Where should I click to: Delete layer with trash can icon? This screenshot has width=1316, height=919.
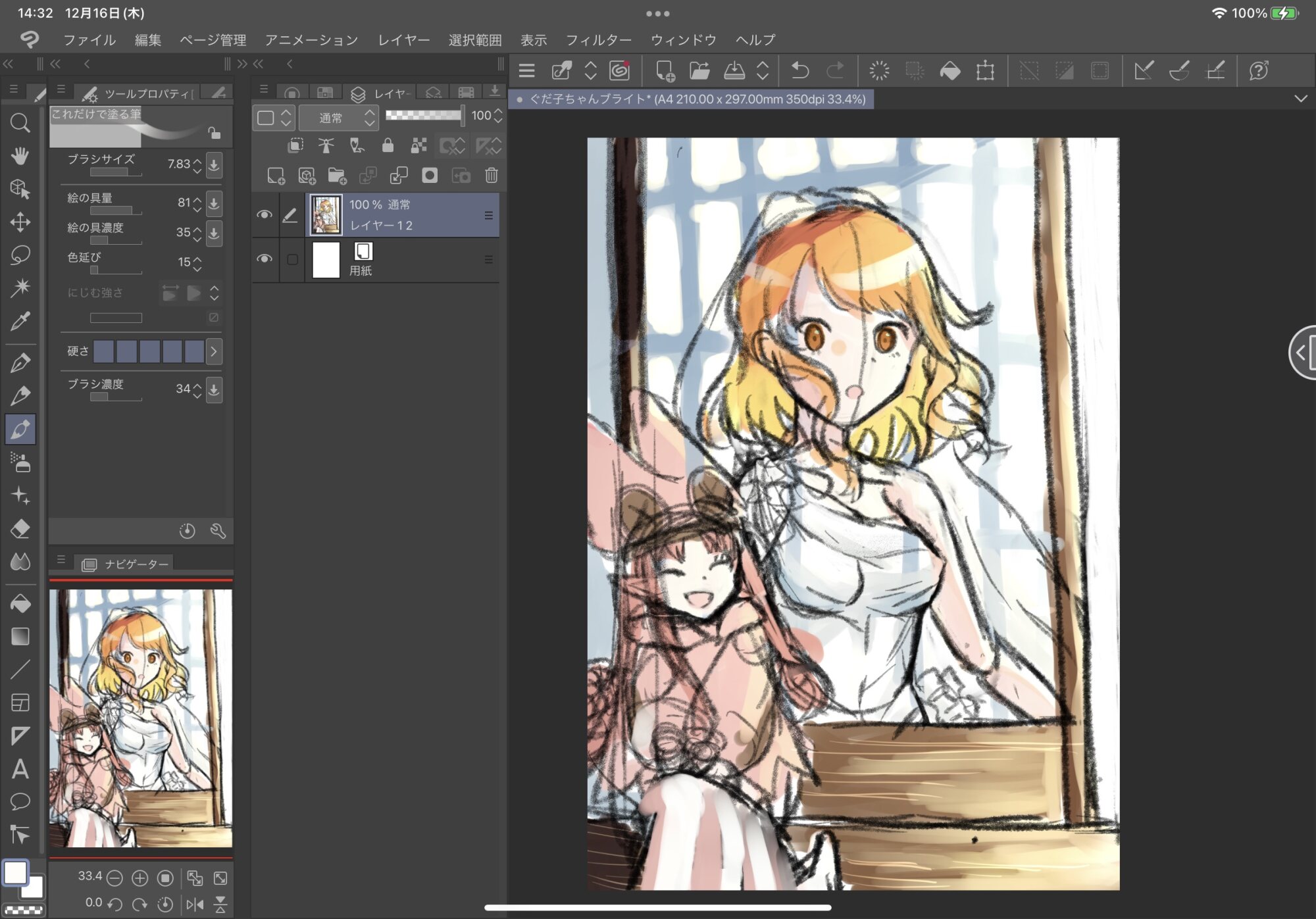pos(491,175)
